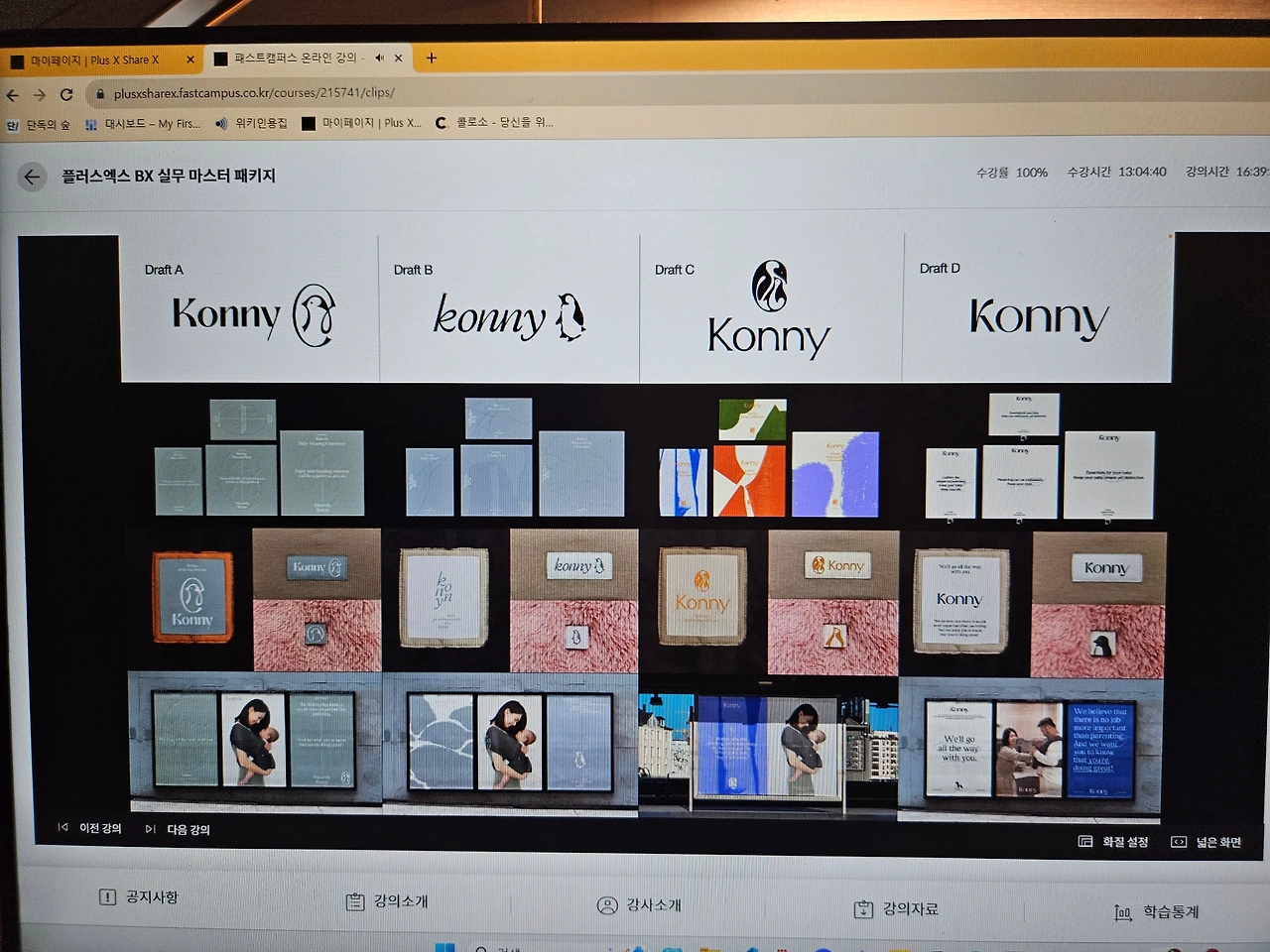Image resolution: width=1270 pixels, height=952 pixels.
Task: Open the 단독의 숲 bookmark
Action: [x=38, y=125]
